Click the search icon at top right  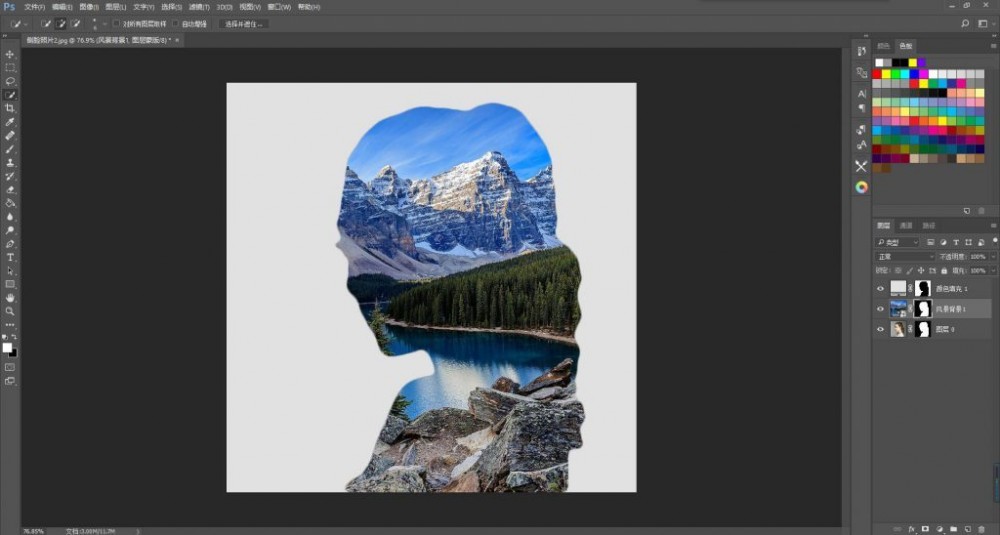pyautogui.click(x=965, y=23)
